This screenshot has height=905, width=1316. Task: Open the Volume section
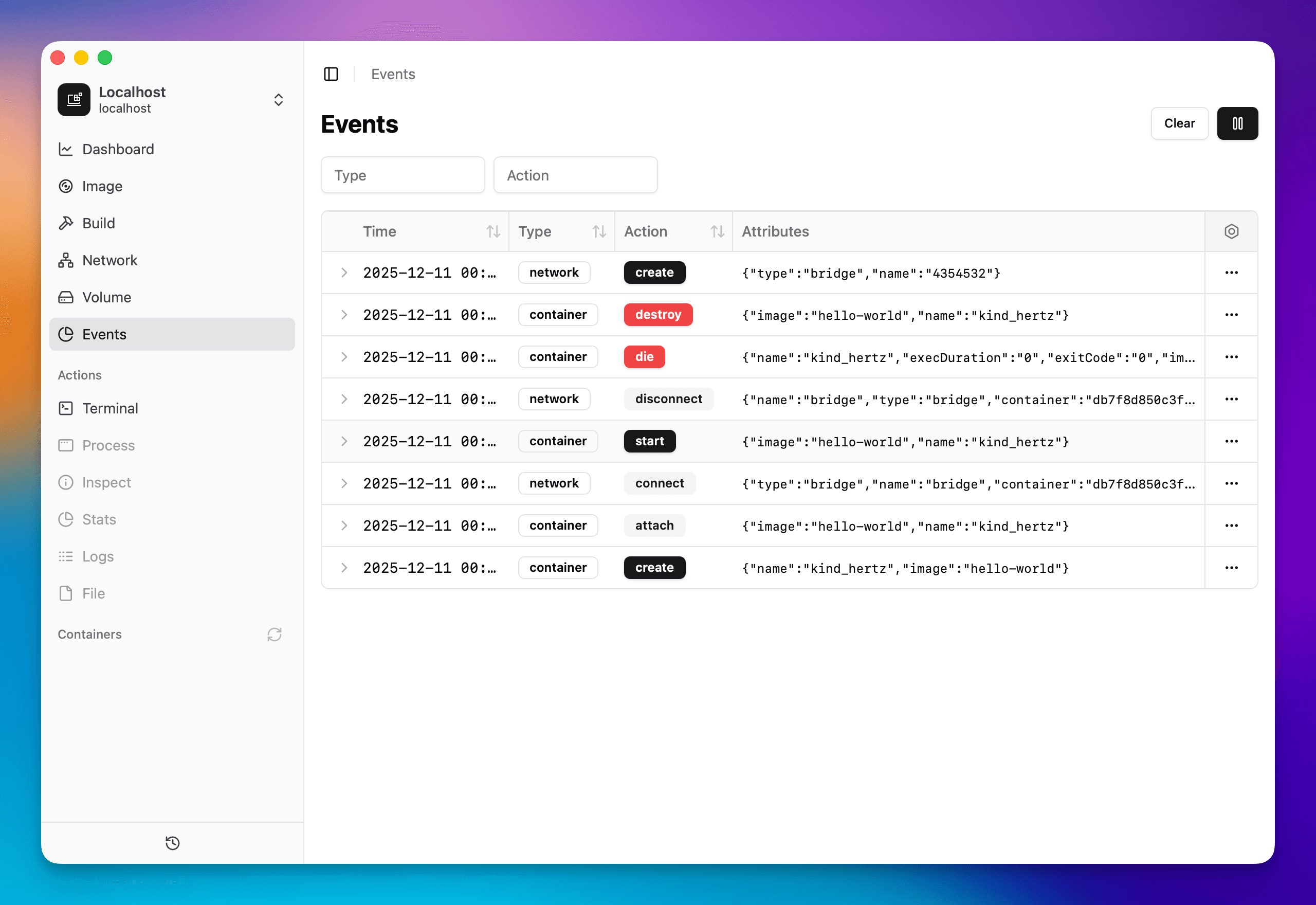106,297
